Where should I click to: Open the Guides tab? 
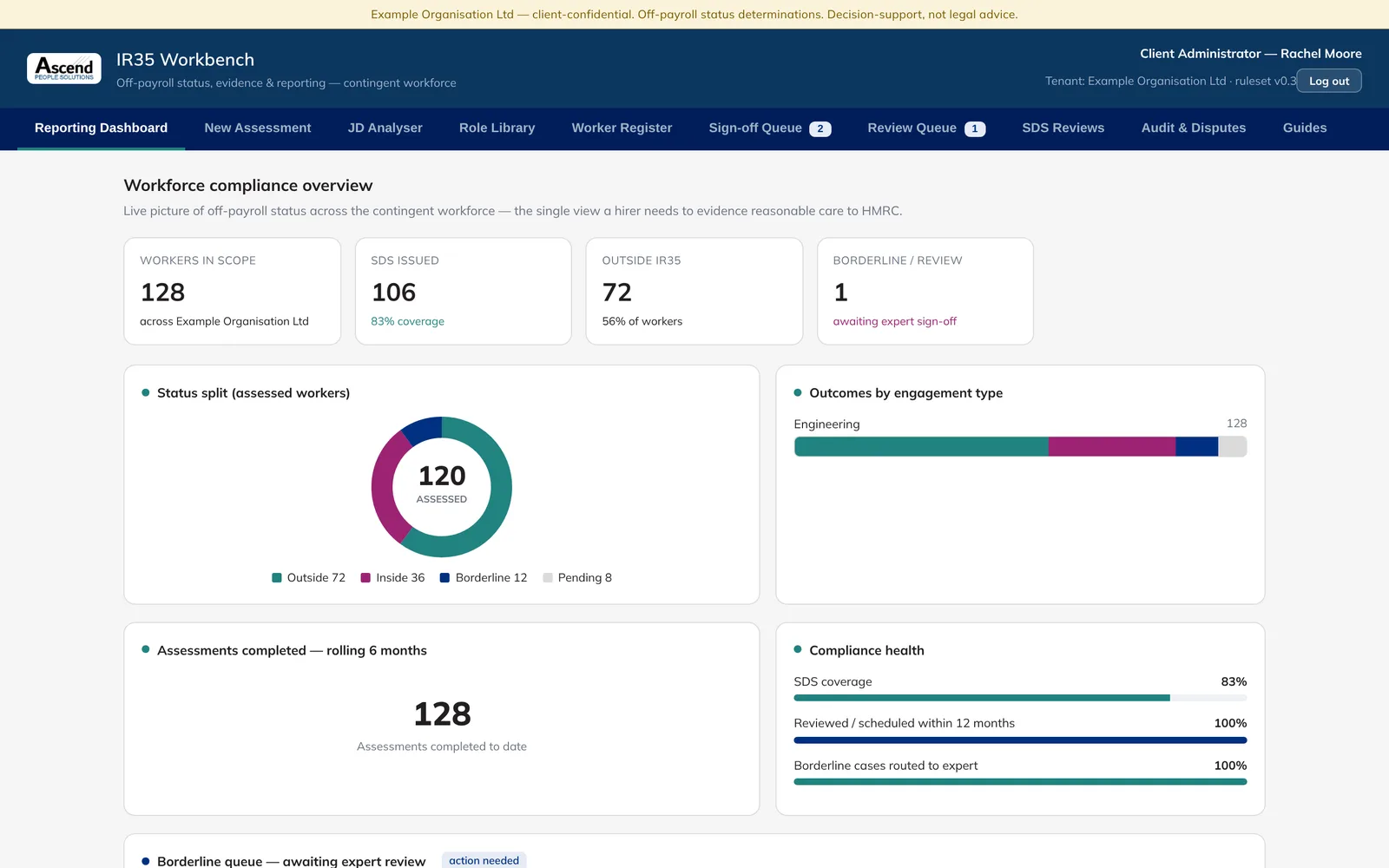1305,128
